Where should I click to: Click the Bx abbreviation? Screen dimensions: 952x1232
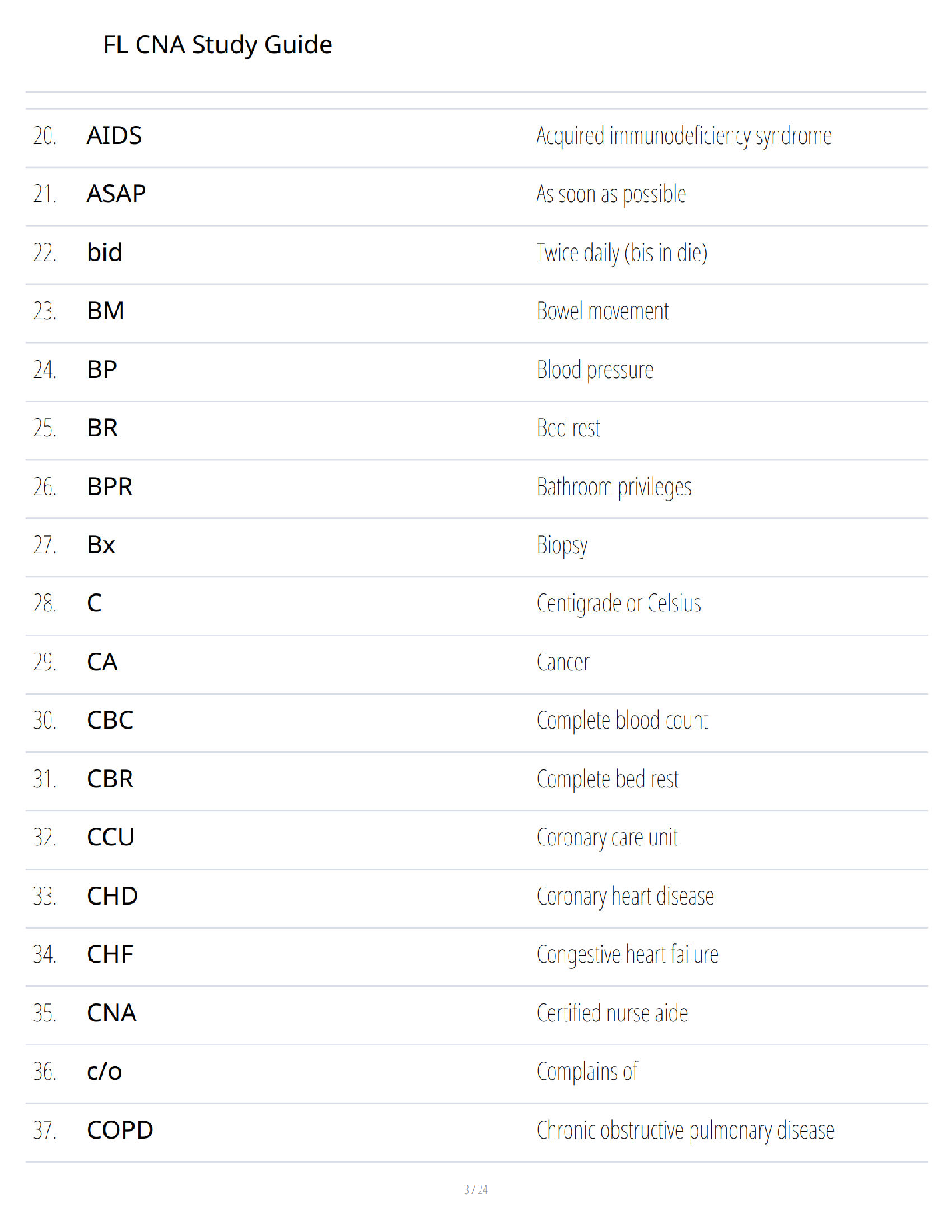[101, 544]
